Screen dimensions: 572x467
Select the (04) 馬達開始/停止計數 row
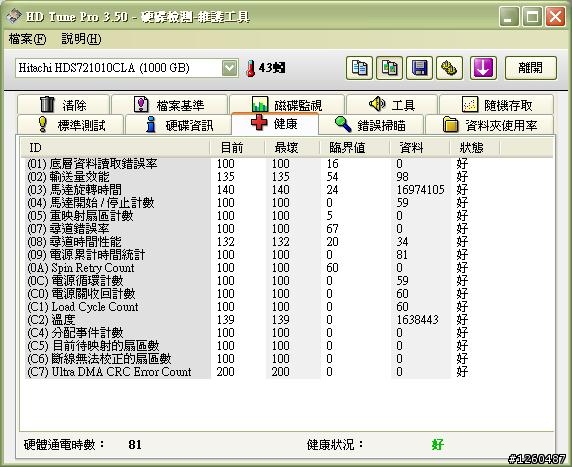pyautogui.click(x=248, y=203)
